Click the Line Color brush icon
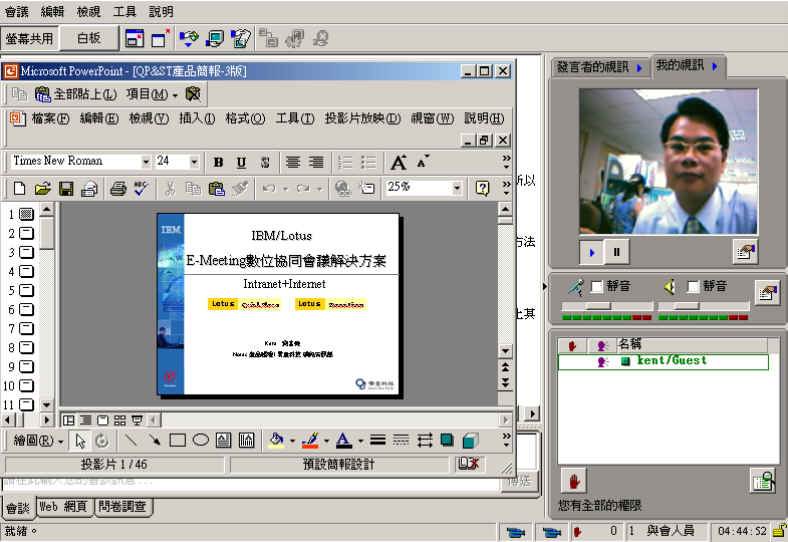 (310, 440)
